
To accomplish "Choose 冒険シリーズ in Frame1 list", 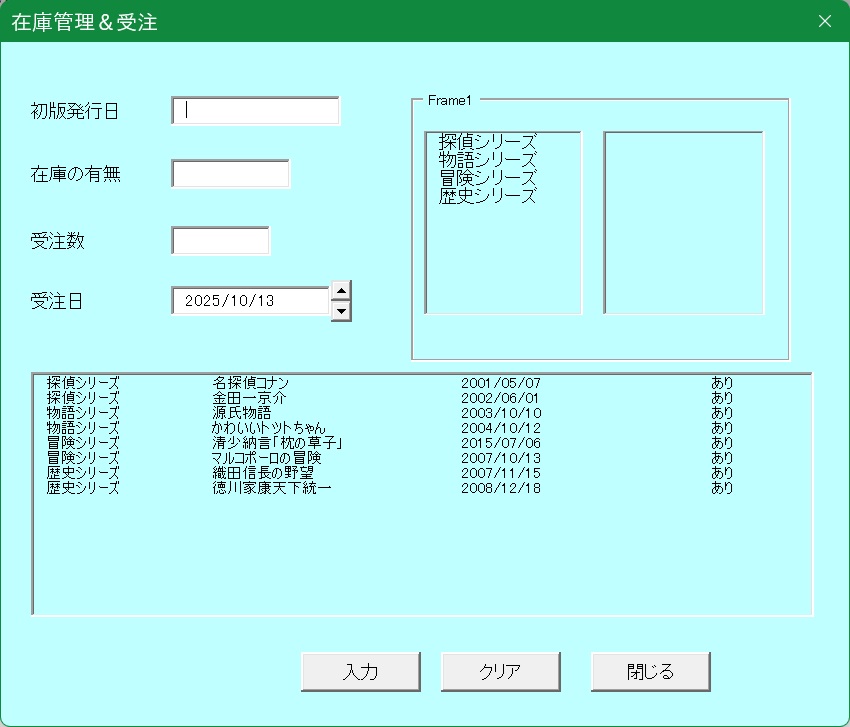I will 488,178.
